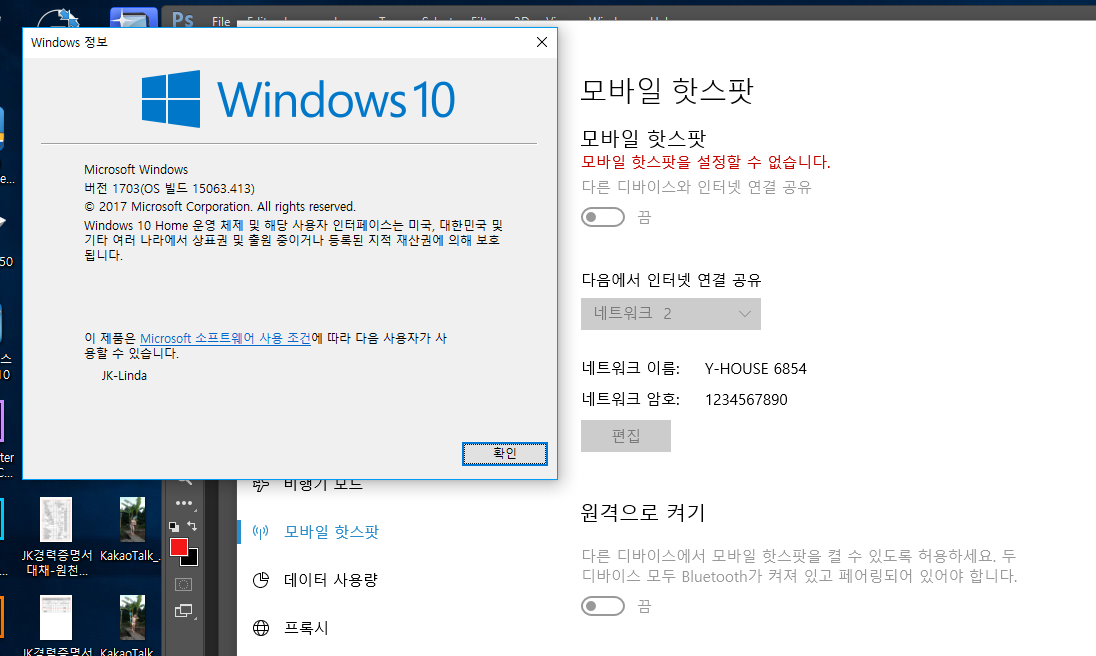Screen dimensions: 1096x656
Task: Turn on the 모바일 핫스팟 sharing toggle
Action: [x=603, y=217]
